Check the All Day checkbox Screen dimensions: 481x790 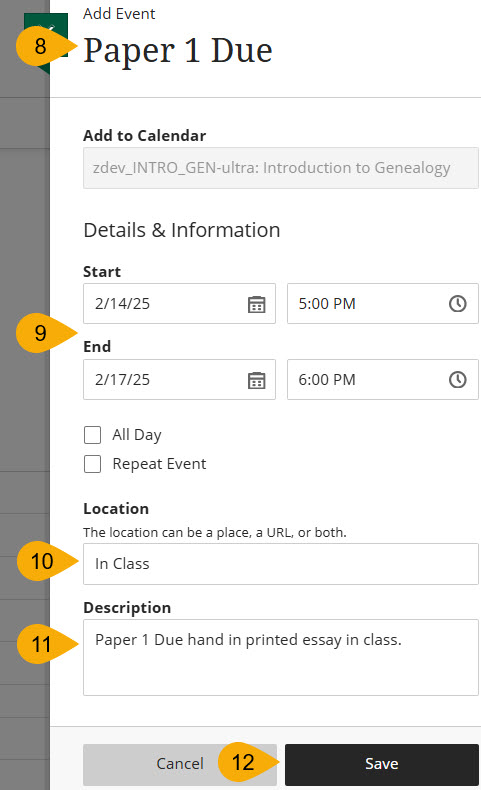point(93,435)
